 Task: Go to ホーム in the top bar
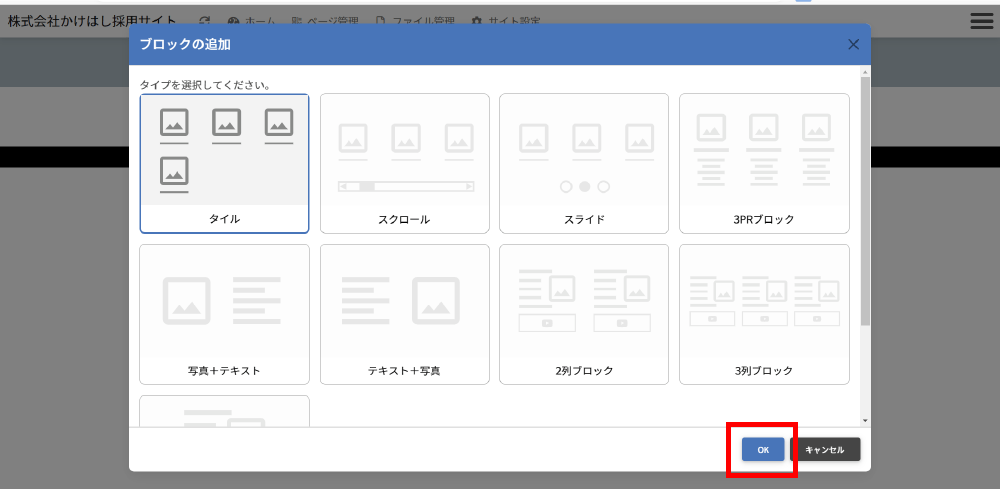click(251, 21)
